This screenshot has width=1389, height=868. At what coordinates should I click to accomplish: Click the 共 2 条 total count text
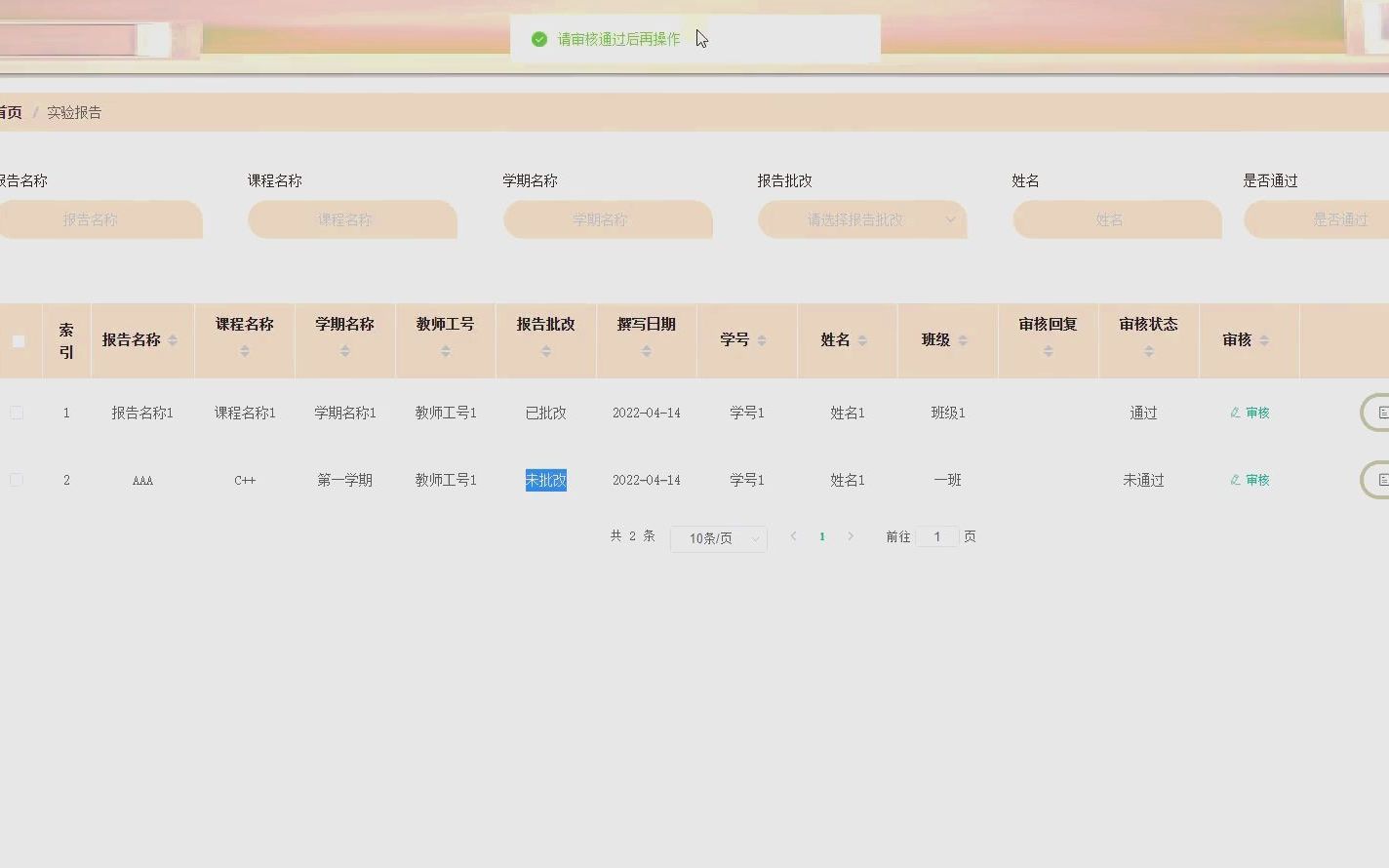[633, 536]
